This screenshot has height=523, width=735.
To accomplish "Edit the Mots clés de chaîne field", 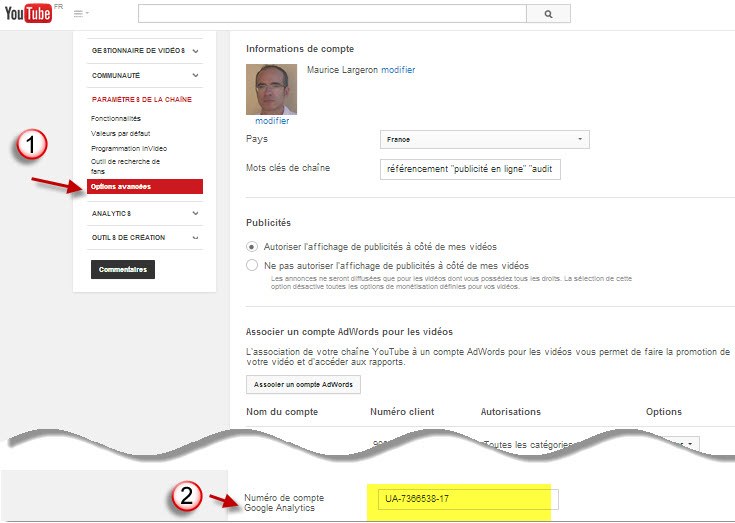I will (x=470, y=169).
